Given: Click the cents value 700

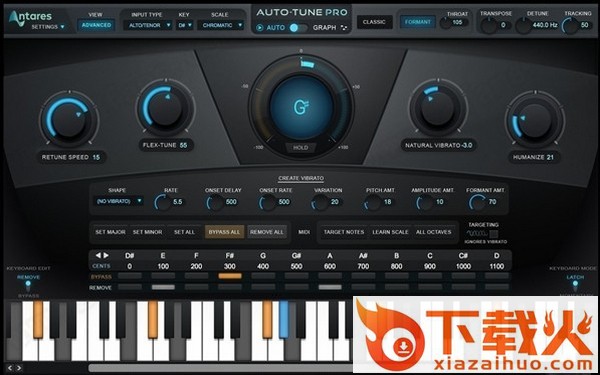Looking at the screenshot, I should [x=363, y=266].
